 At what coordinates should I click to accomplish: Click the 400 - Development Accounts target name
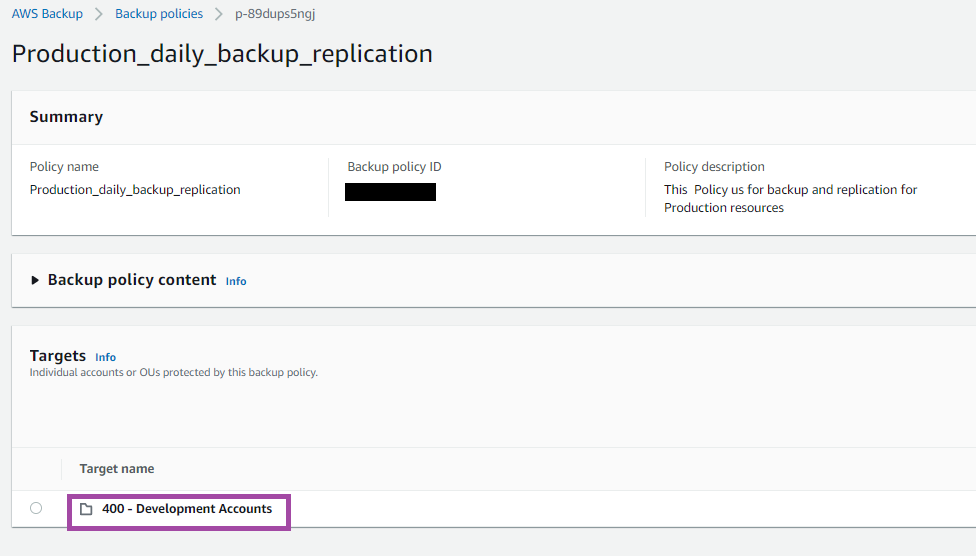click(x=187, y=509)
